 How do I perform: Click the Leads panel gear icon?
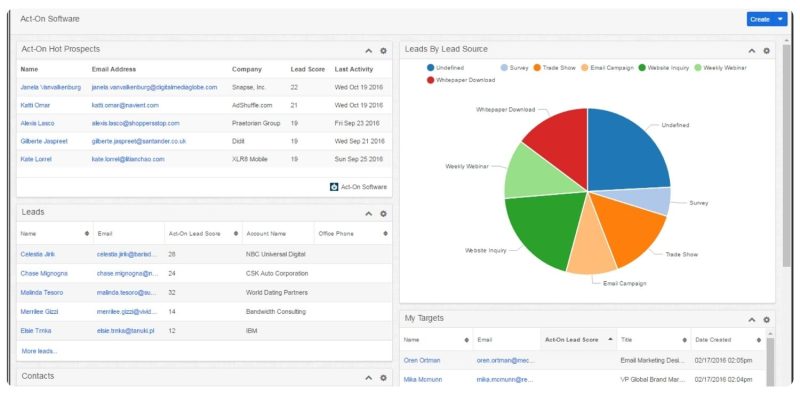[383, 214]
